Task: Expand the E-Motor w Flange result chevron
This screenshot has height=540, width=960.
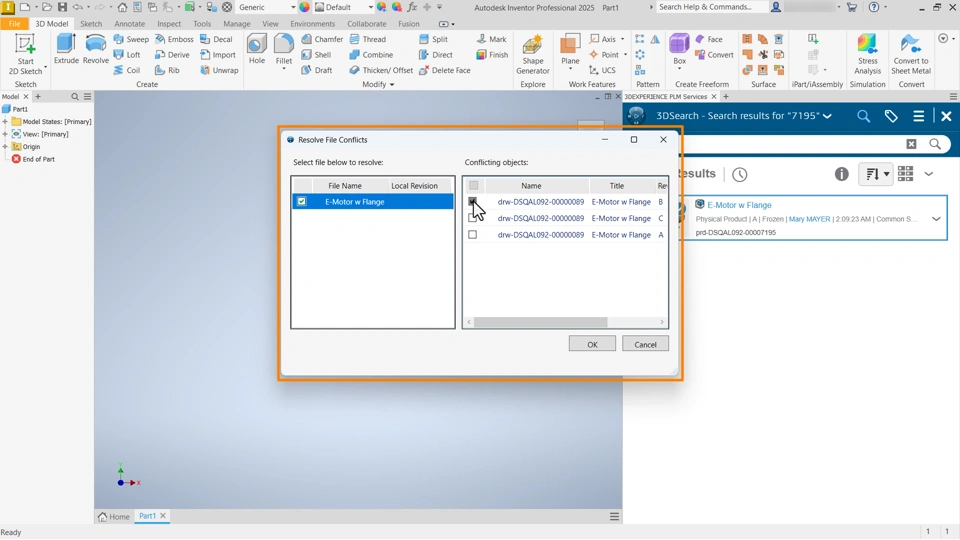Action: click(936, 219)
